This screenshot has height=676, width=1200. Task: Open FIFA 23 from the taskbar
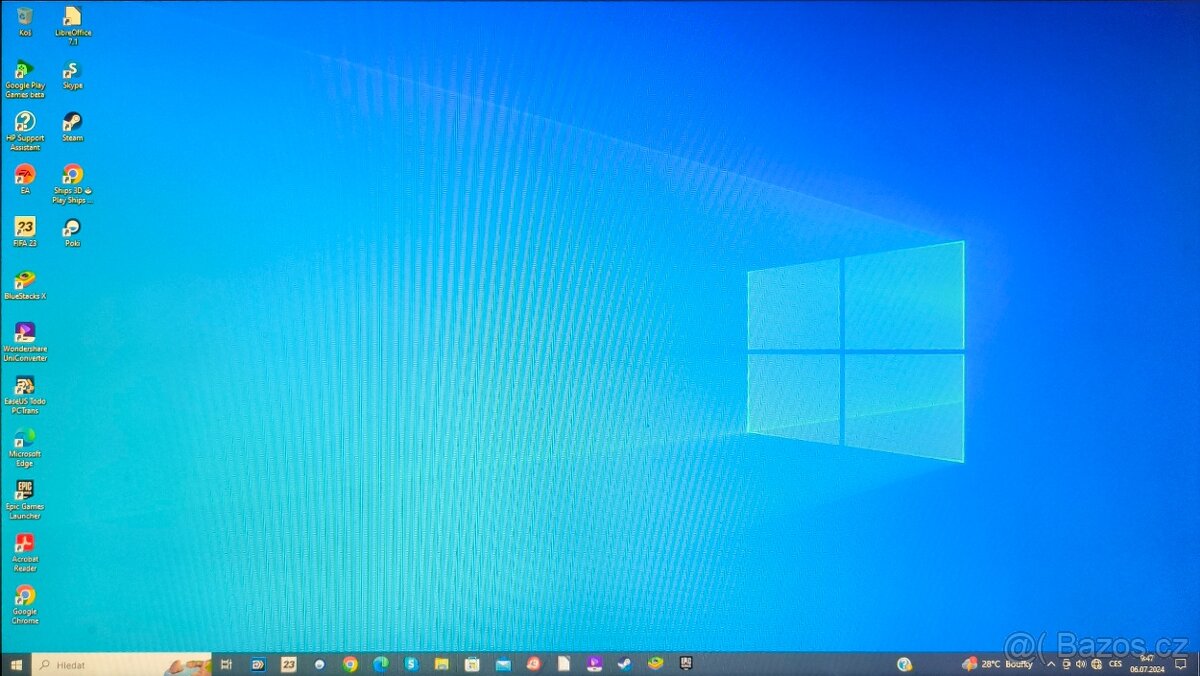289,664
